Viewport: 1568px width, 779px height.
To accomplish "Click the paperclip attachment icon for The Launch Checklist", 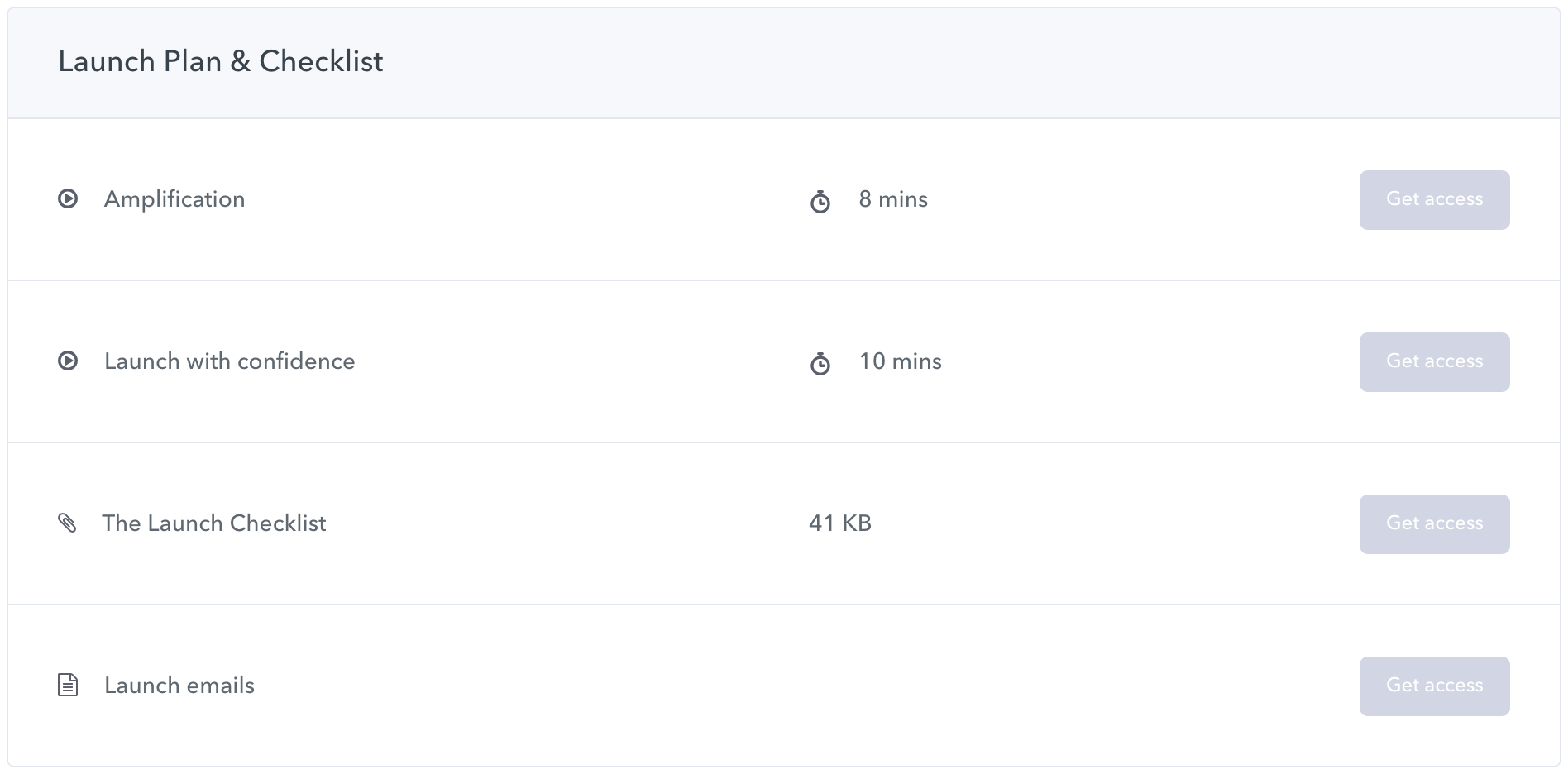I will click(67, 523).
